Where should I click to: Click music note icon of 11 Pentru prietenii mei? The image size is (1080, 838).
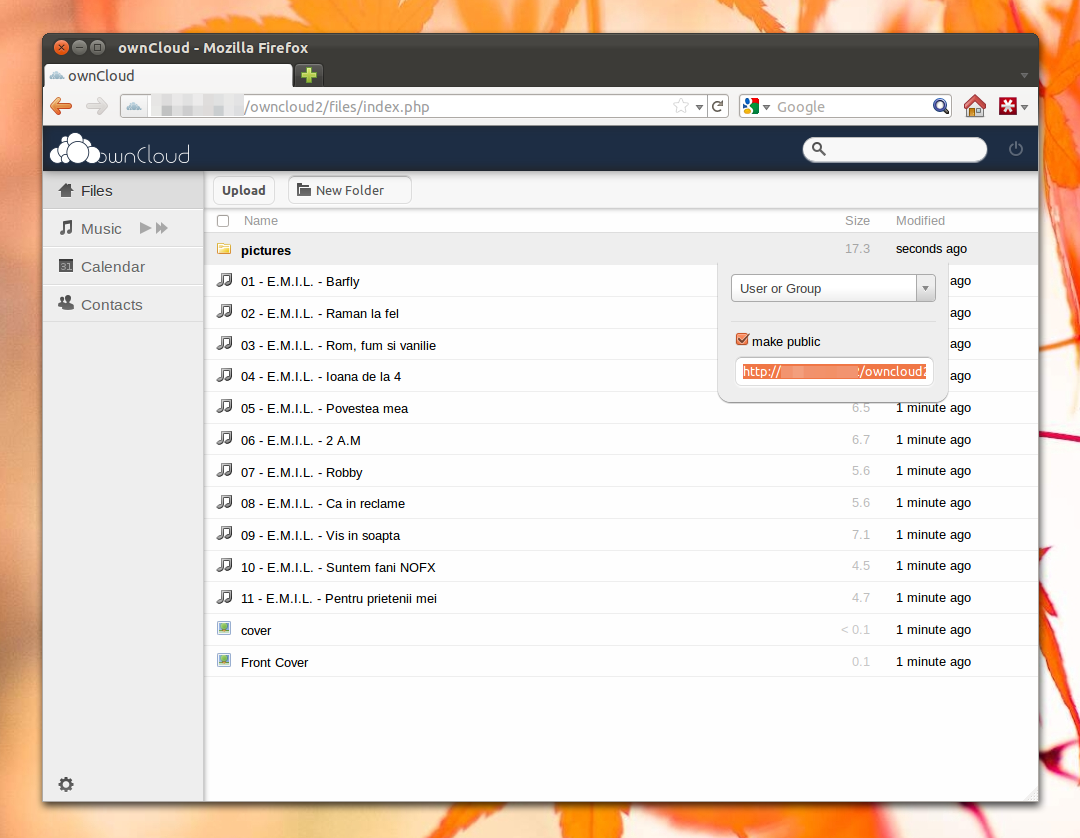pyautogui.click(x=224, y=596)
